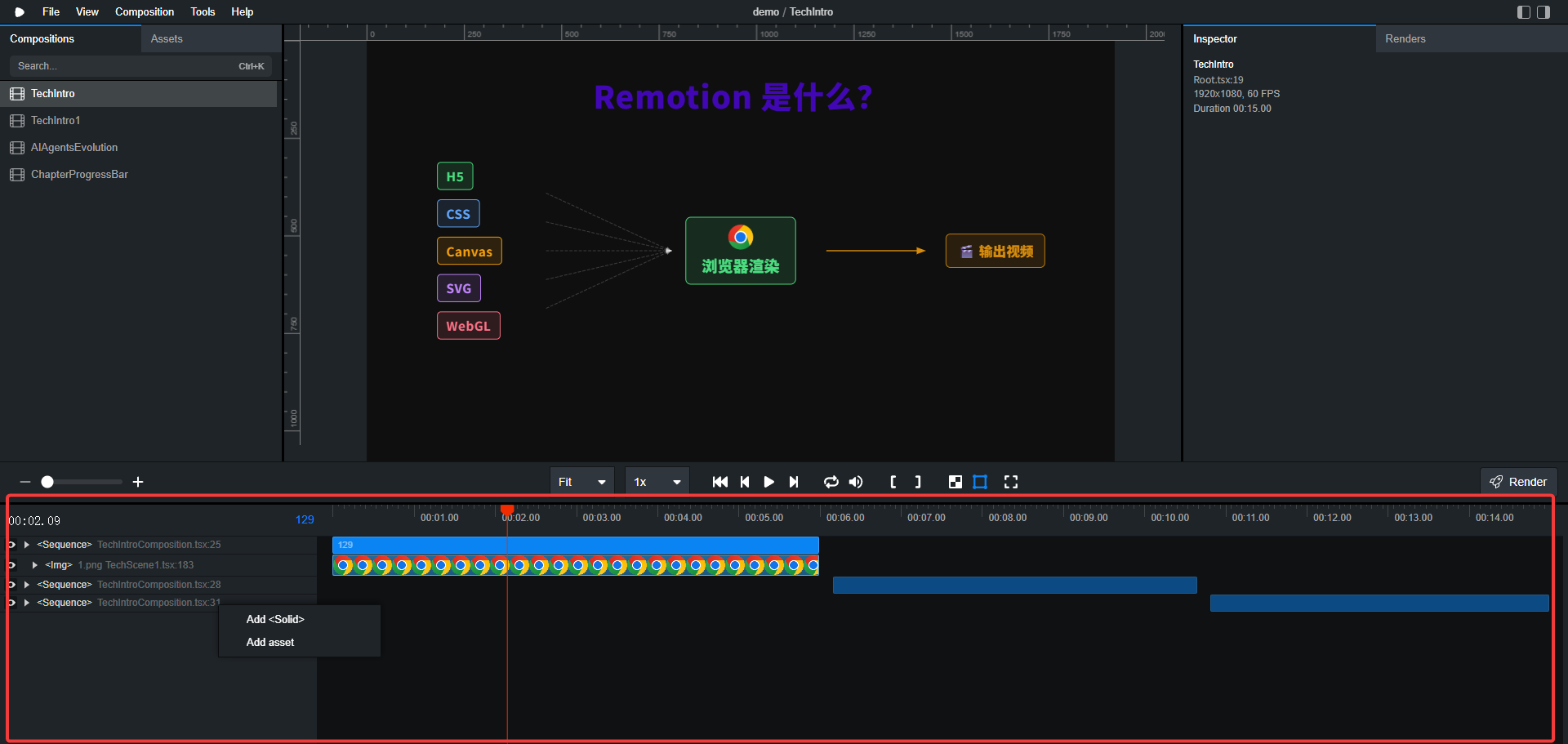This screenshot has height=744, width=1568.
Task: Click the blue frame number 129
Action: 305,519
